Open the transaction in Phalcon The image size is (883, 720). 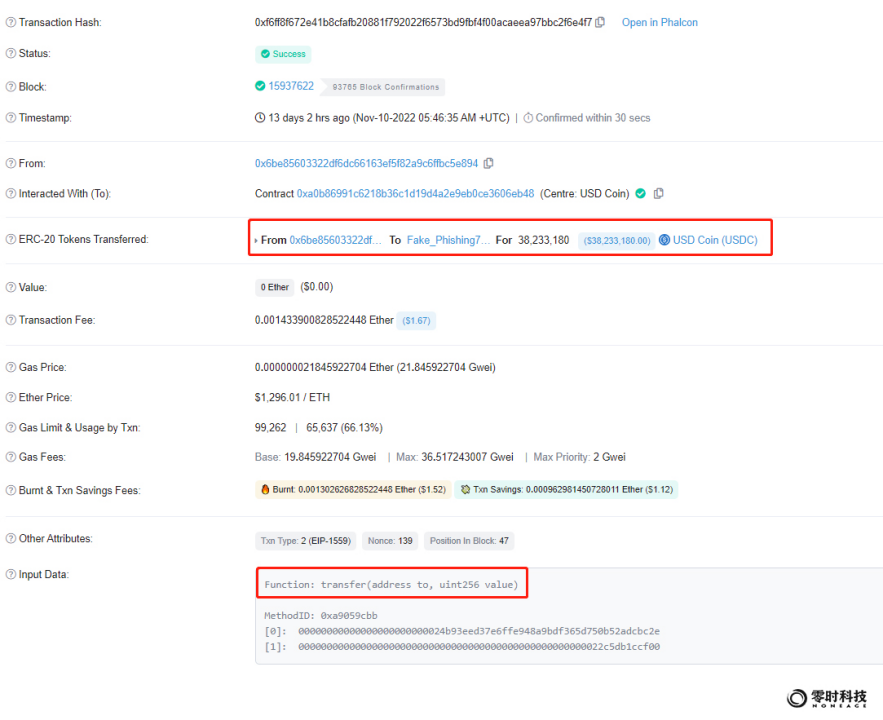coord(659,22)
